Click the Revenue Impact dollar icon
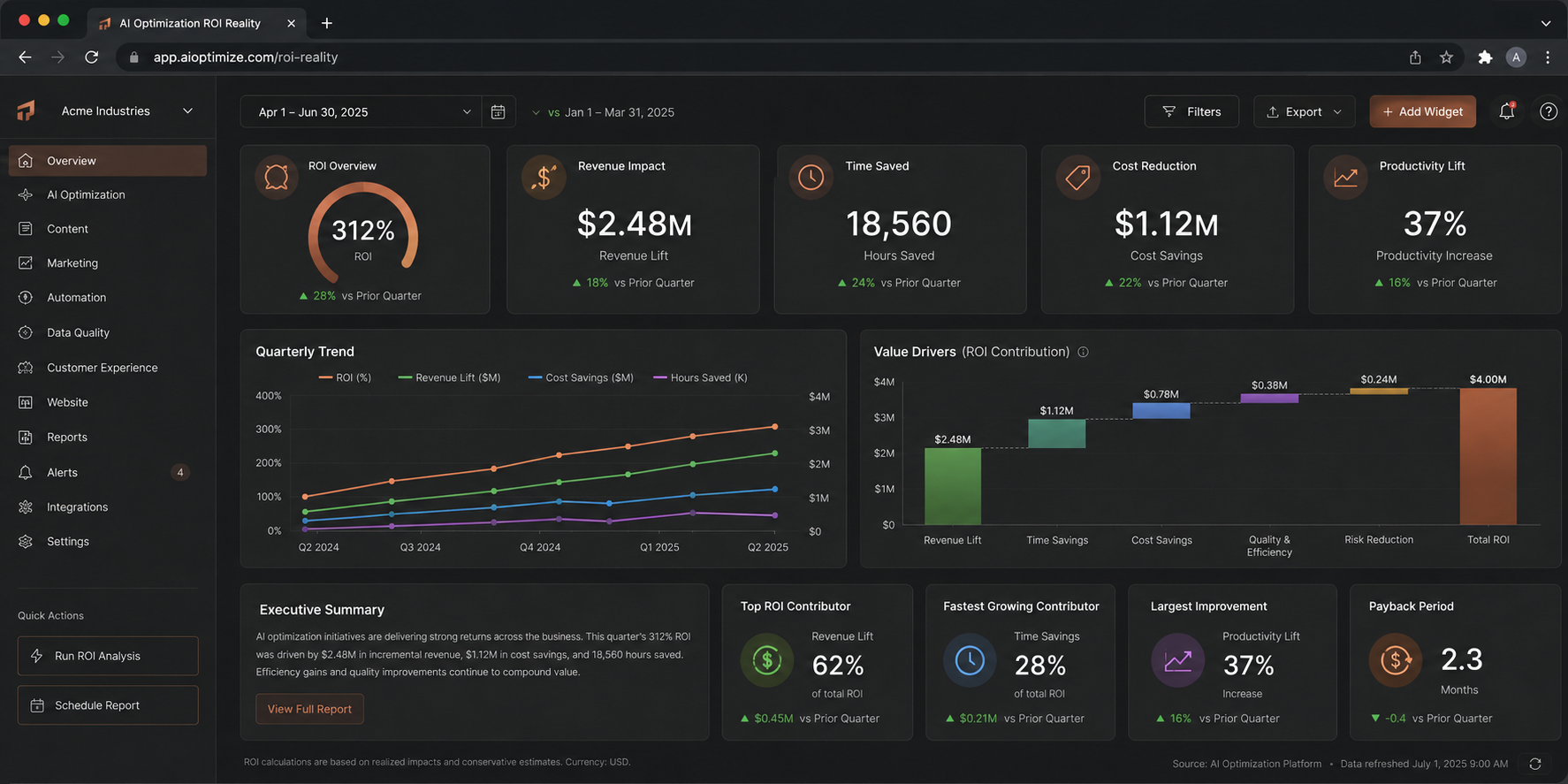The image size is (1568, 784). coord(544,177)
